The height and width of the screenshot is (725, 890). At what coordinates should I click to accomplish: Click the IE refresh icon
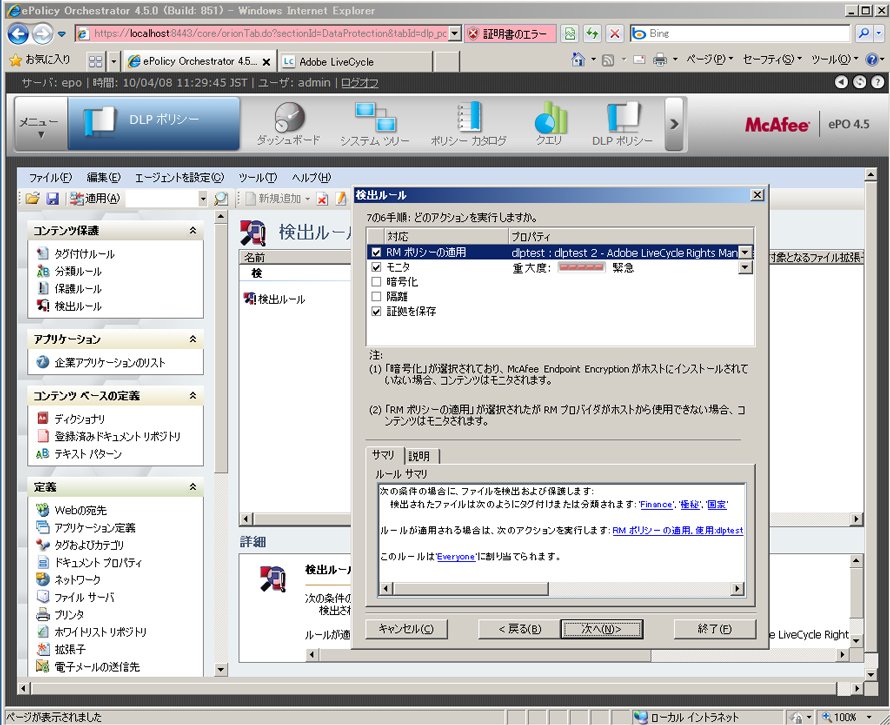(x=592, y=33)
